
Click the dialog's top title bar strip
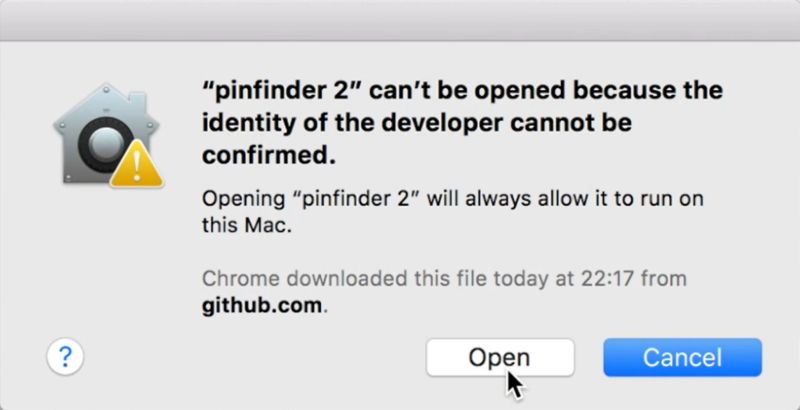click(x=400, y=20)
